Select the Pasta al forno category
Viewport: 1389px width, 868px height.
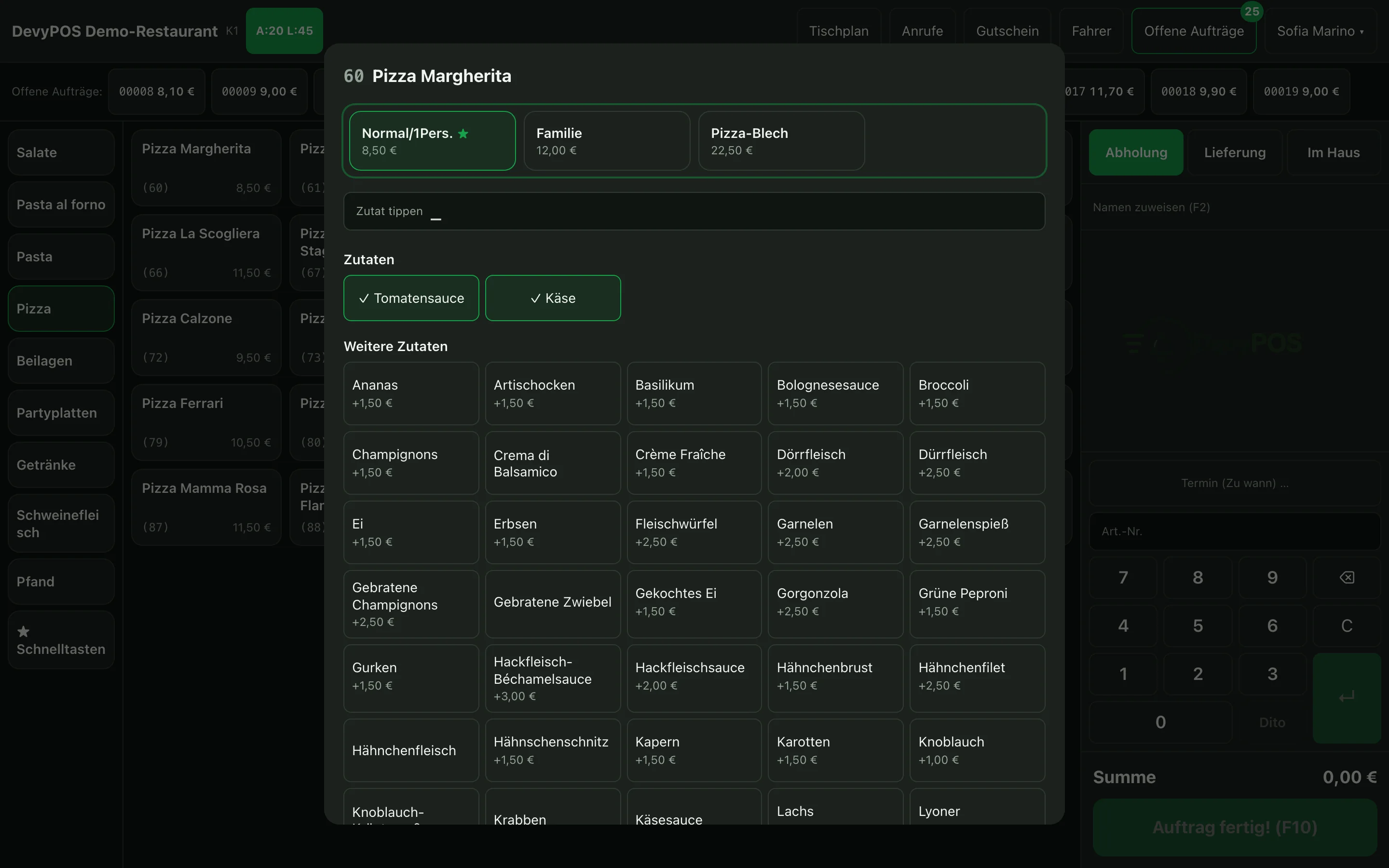pyautogui.click(x=61, y=204)
